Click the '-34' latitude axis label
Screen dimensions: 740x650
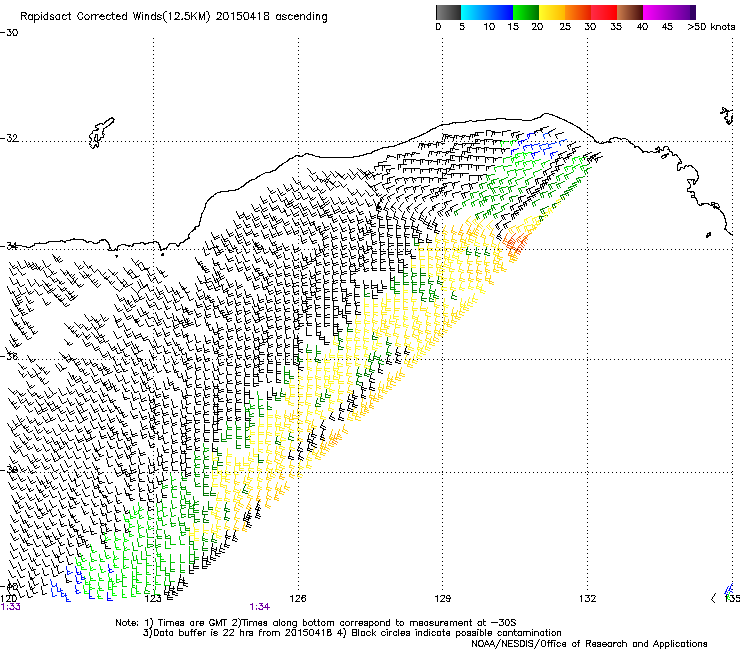pyautogui.click(x=9, y=246)
